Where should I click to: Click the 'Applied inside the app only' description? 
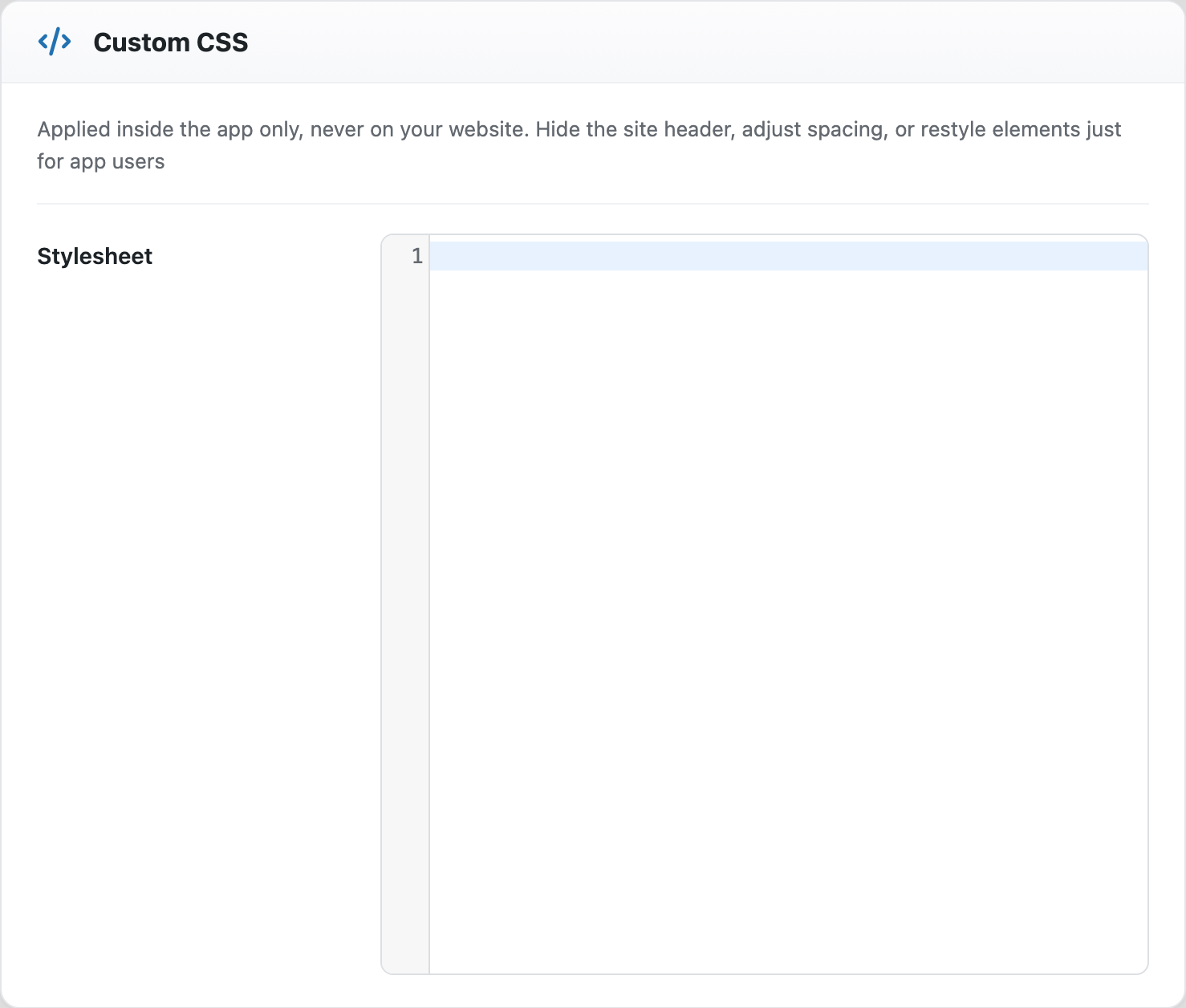(579, 145)
